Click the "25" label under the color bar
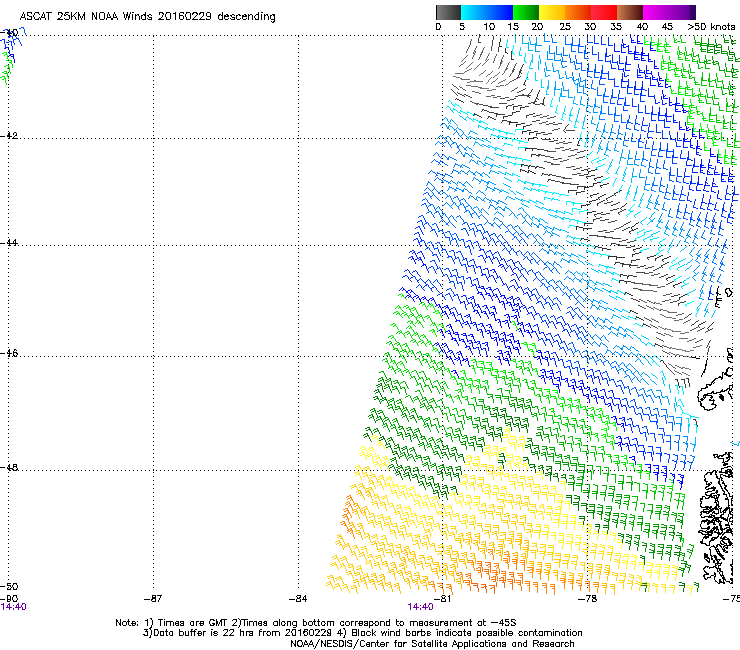740x650 pixels. 565,27
